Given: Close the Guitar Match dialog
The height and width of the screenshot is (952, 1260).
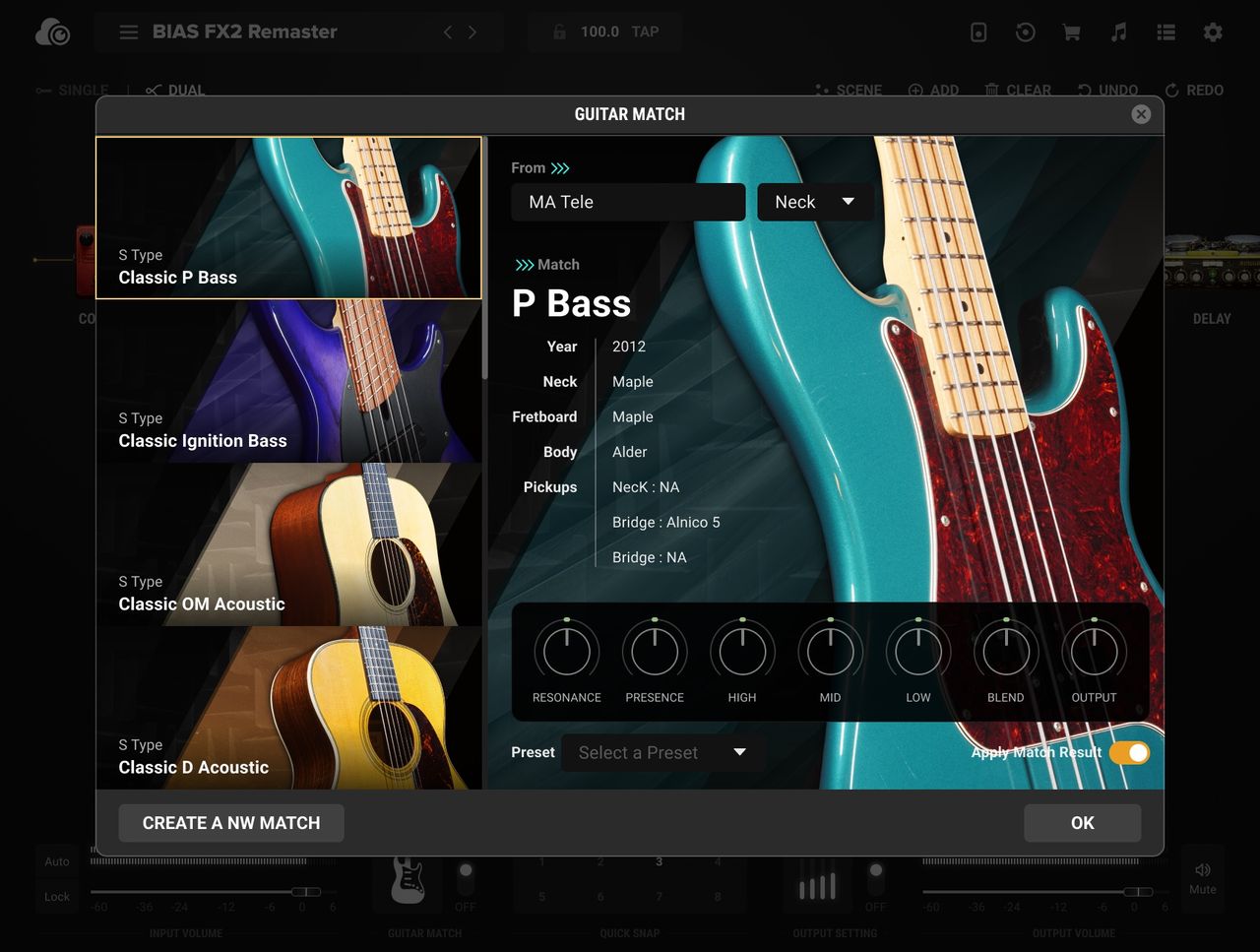Looking at the screenshot, I should (x=1141, y=114).
